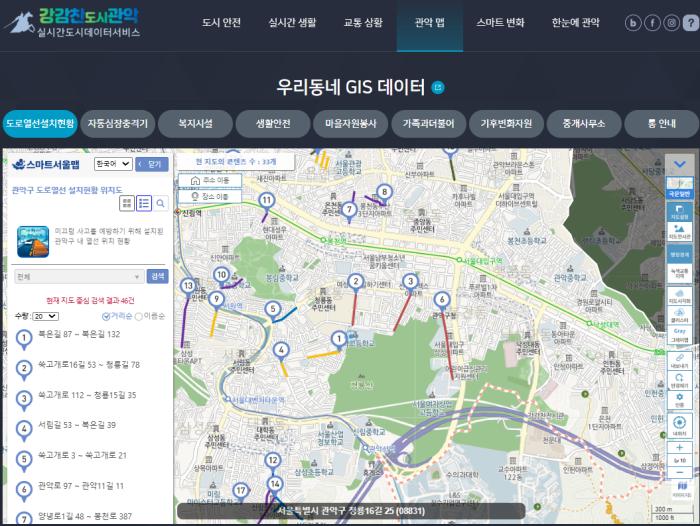Click the question mark help icon
700x526 pixels.
[x=691, y=23]
